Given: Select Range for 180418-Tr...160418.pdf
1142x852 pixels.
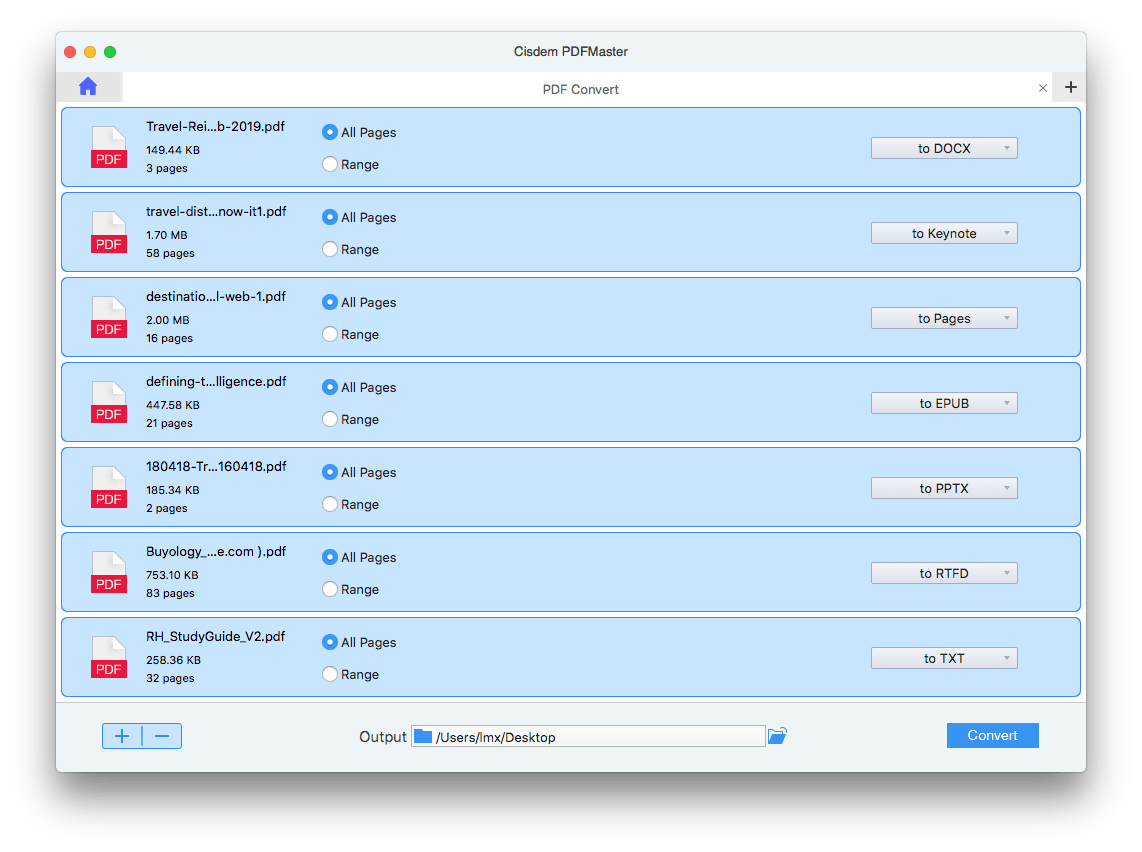Looking at the screenshot, I should click(x=329, y=504).
